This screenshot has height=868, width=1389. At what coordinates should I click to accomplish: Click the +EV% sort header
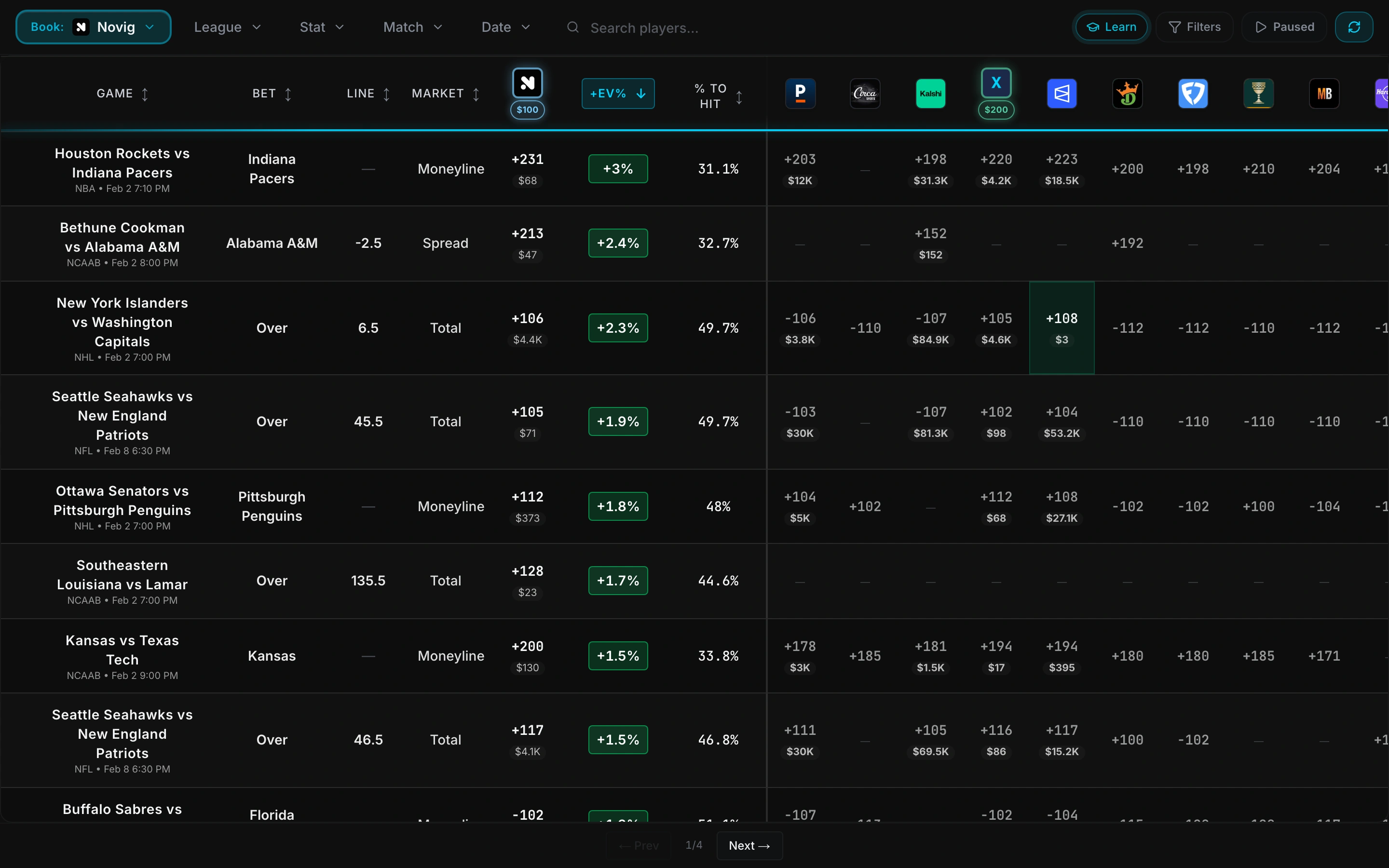[618, 93]
